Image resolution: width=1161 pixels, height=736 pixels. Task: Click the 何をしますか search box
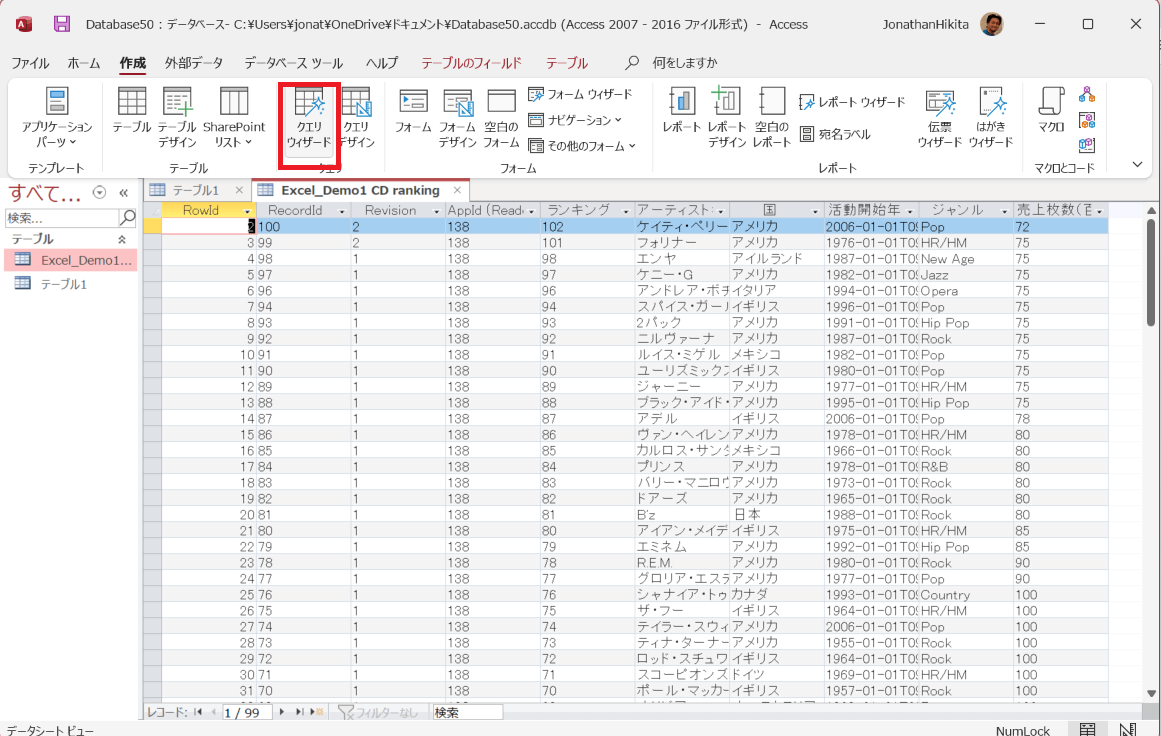tap(684, 63)
